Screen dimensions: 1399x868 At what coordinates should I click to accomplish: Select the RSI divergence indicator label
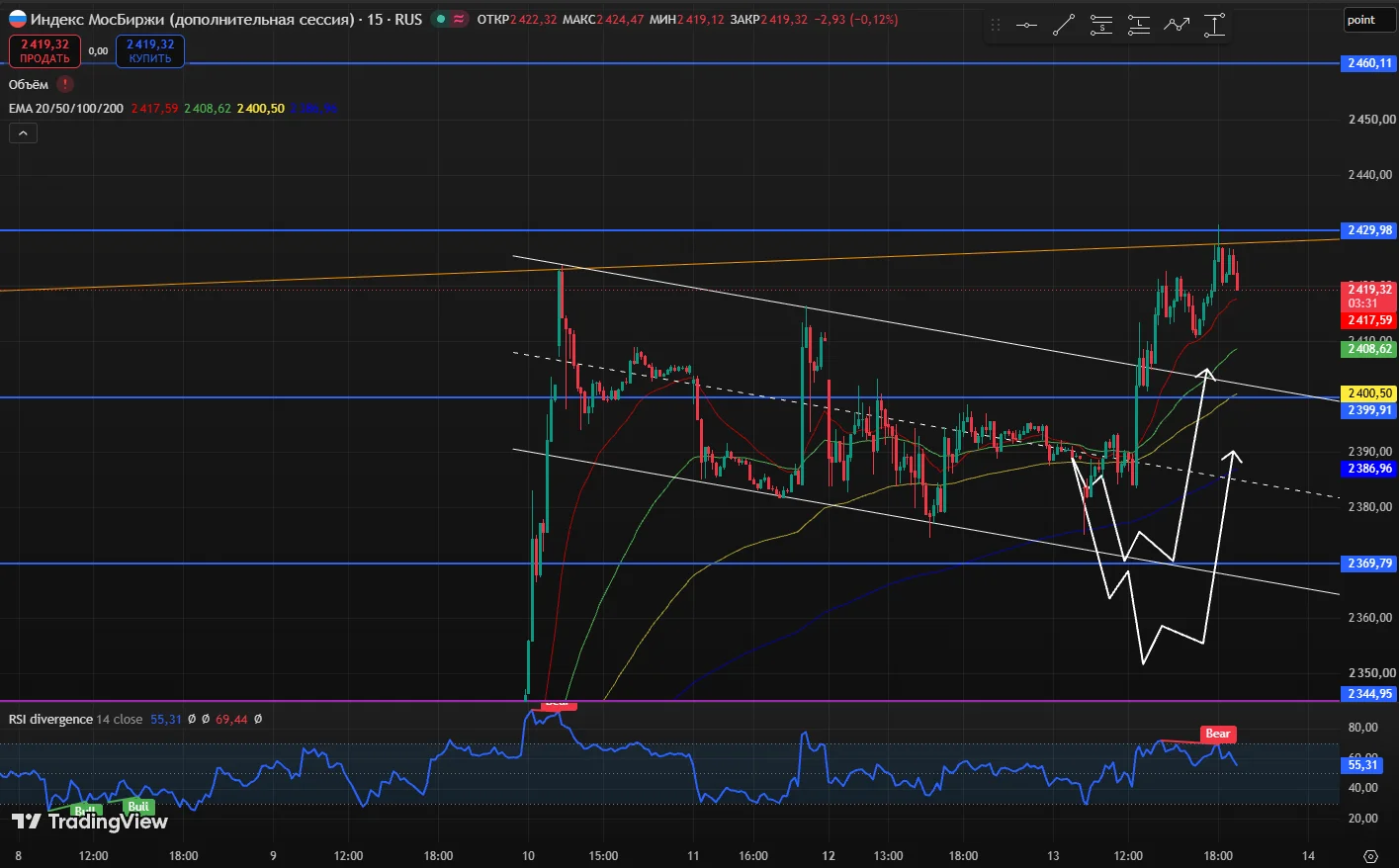(50, 719)
